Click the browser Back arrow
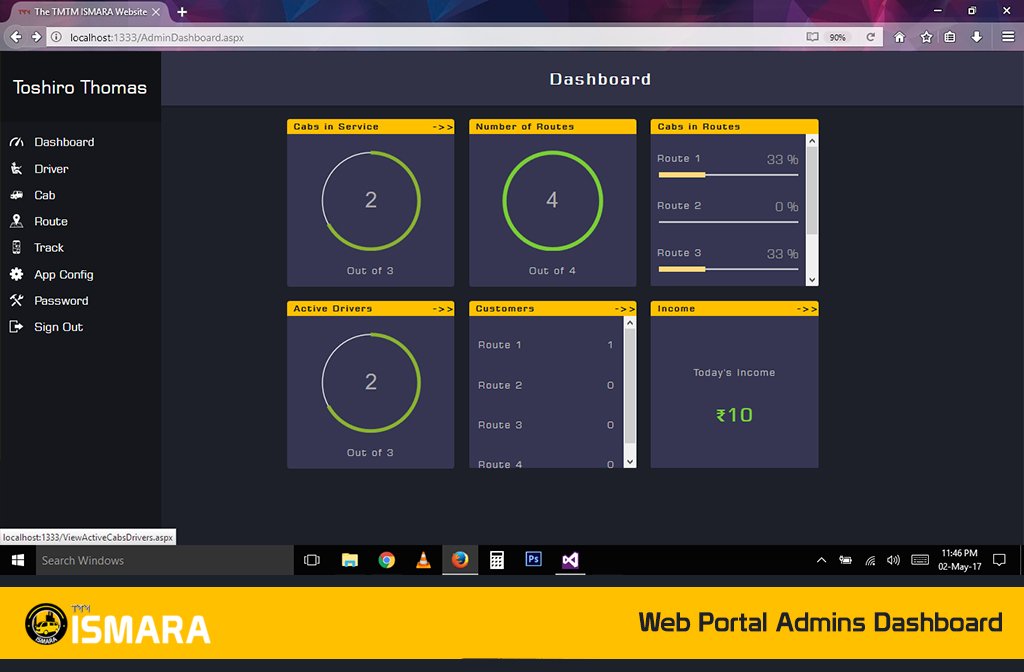The image size is (1024, 672). tap(16, 37)
